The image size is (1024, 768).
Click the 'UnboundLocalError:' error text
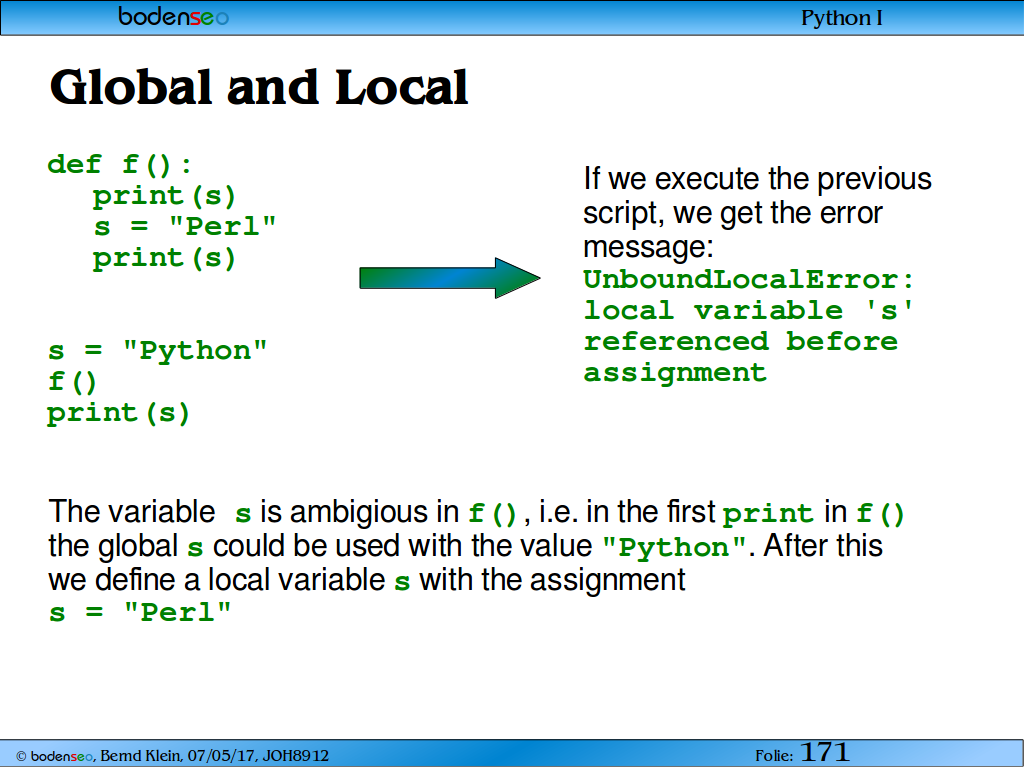pyautogui.click(x=748, y=280)
